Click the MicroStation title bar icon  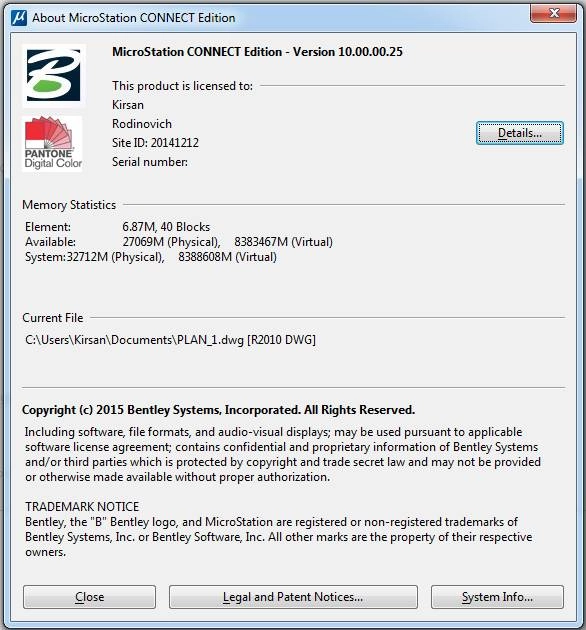pos(19,18)
